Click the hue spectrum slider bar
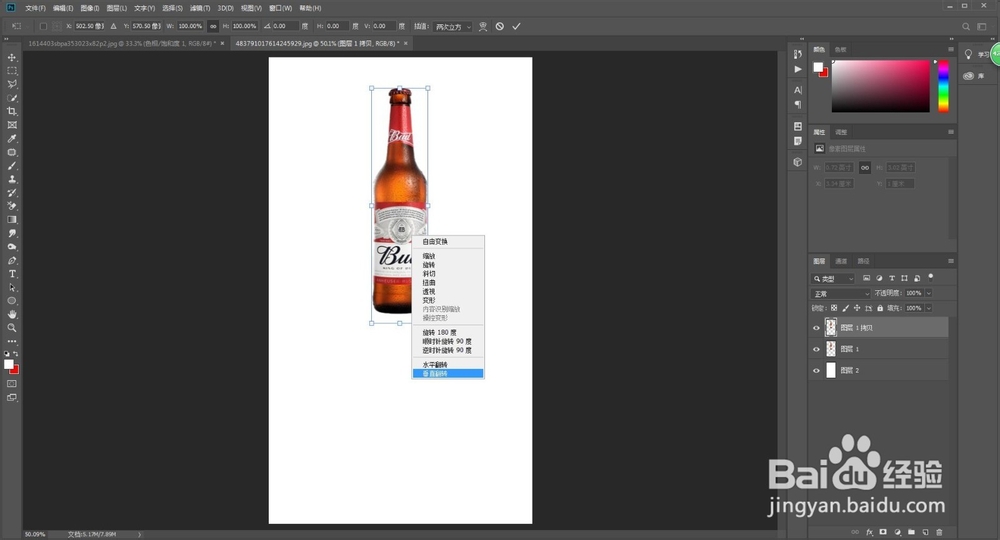 coord(943,86)
